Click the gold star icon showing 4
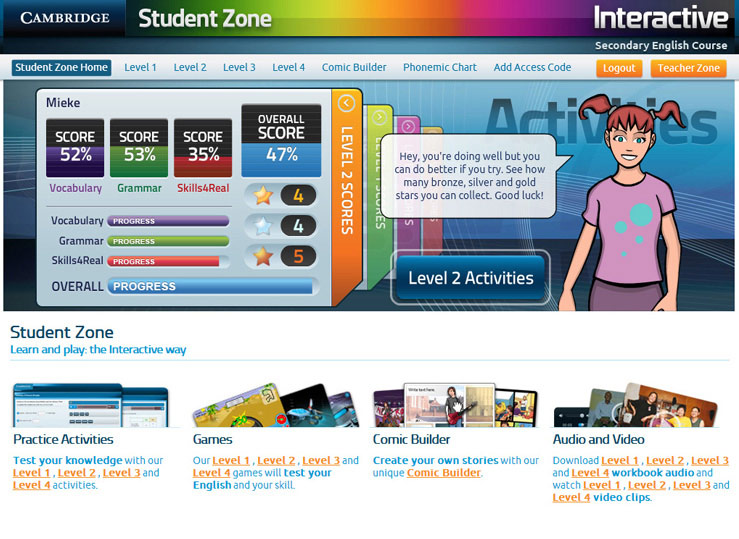The width and height of the screenshot is (739, 539). tap(263, 195)
